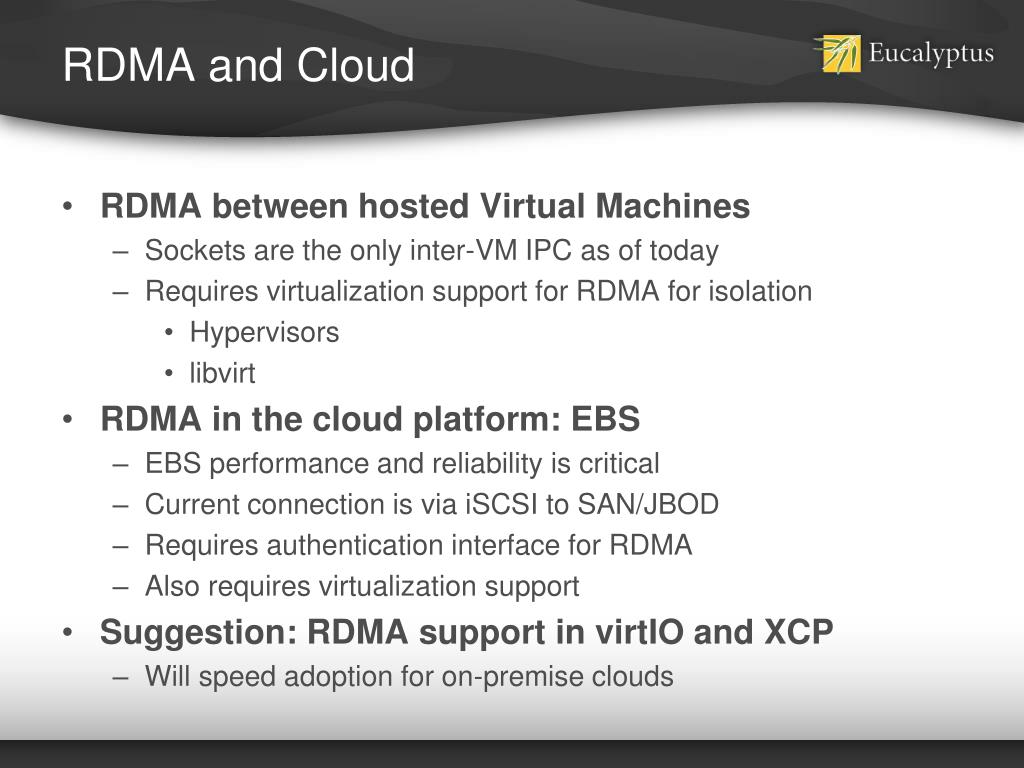Select heading RDMA in the cloud platform: EBS

[370, 419]
